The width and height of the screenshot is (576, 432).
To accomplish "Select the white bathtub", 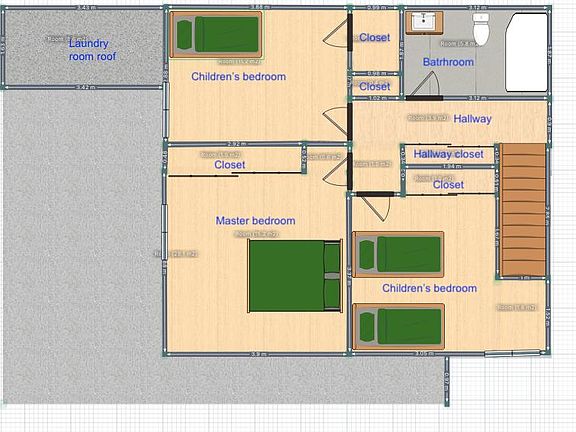I will (x=526, y=52).
